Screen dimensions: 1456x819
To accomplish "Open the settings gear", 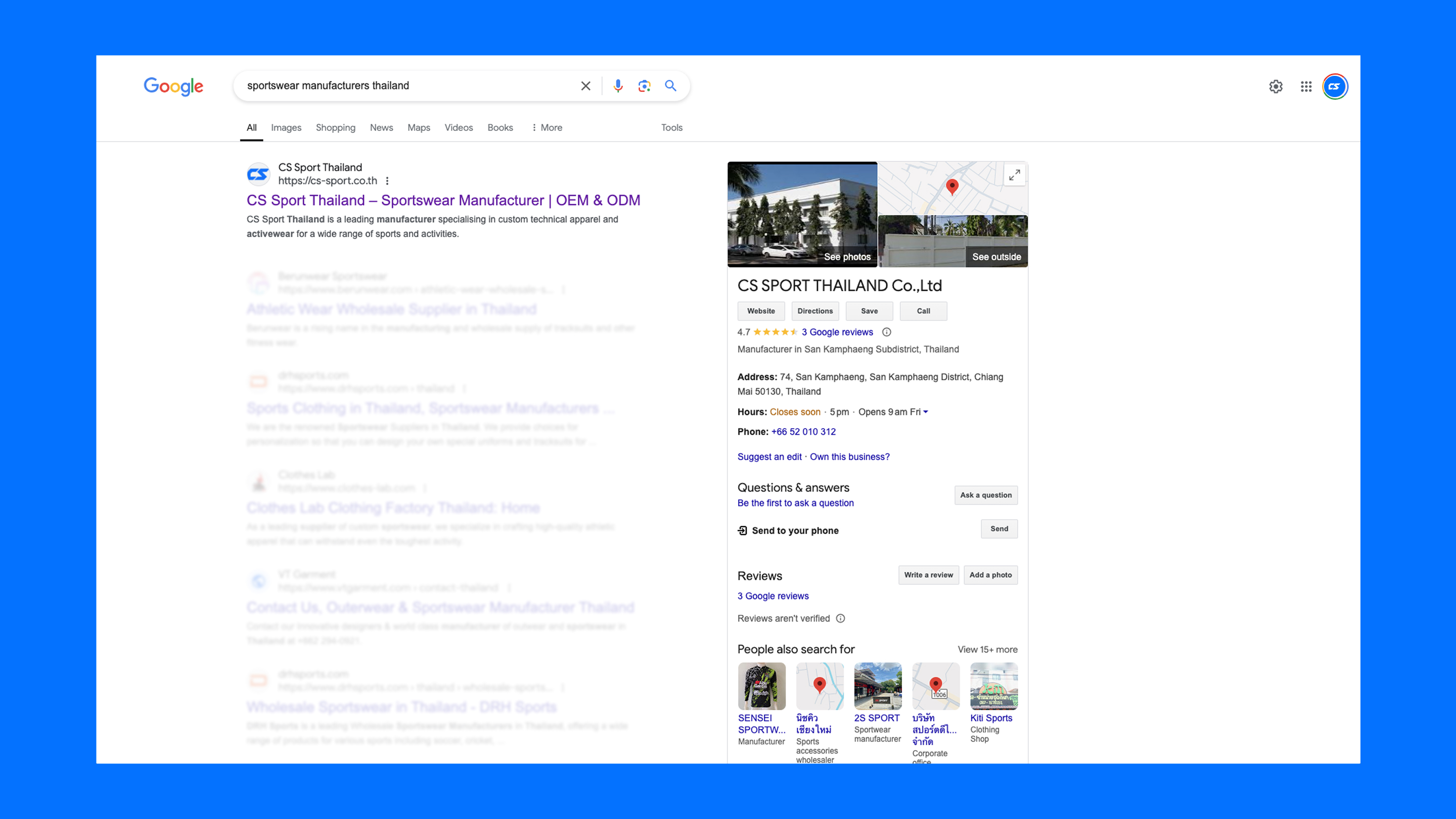I will [1276, 86].
